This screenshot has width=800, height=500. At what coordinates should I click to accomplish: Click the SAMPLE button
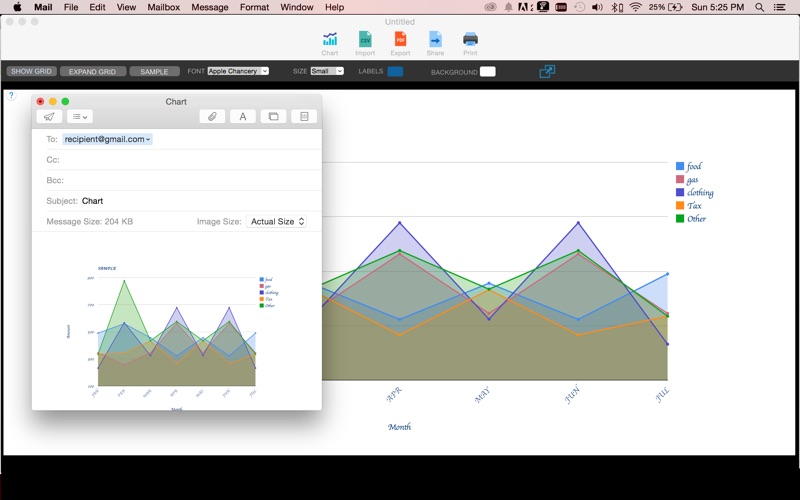[155, 71]
